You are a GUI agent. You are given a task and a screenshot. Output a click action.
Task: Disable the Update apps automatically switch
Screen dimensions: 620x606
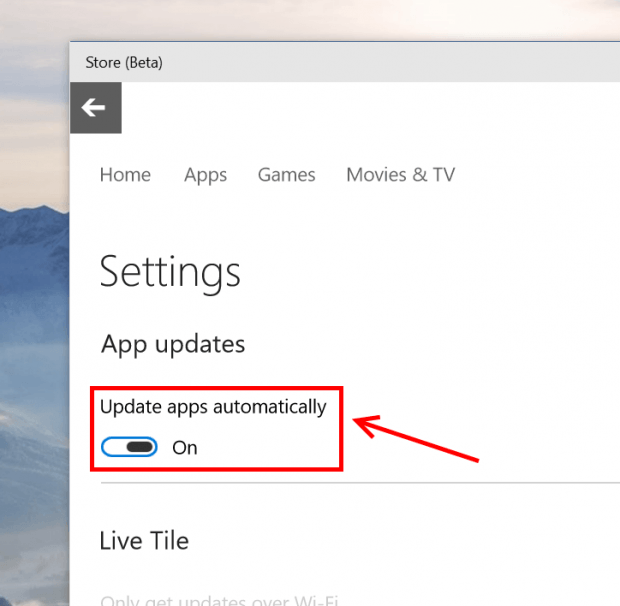point(130,447)
